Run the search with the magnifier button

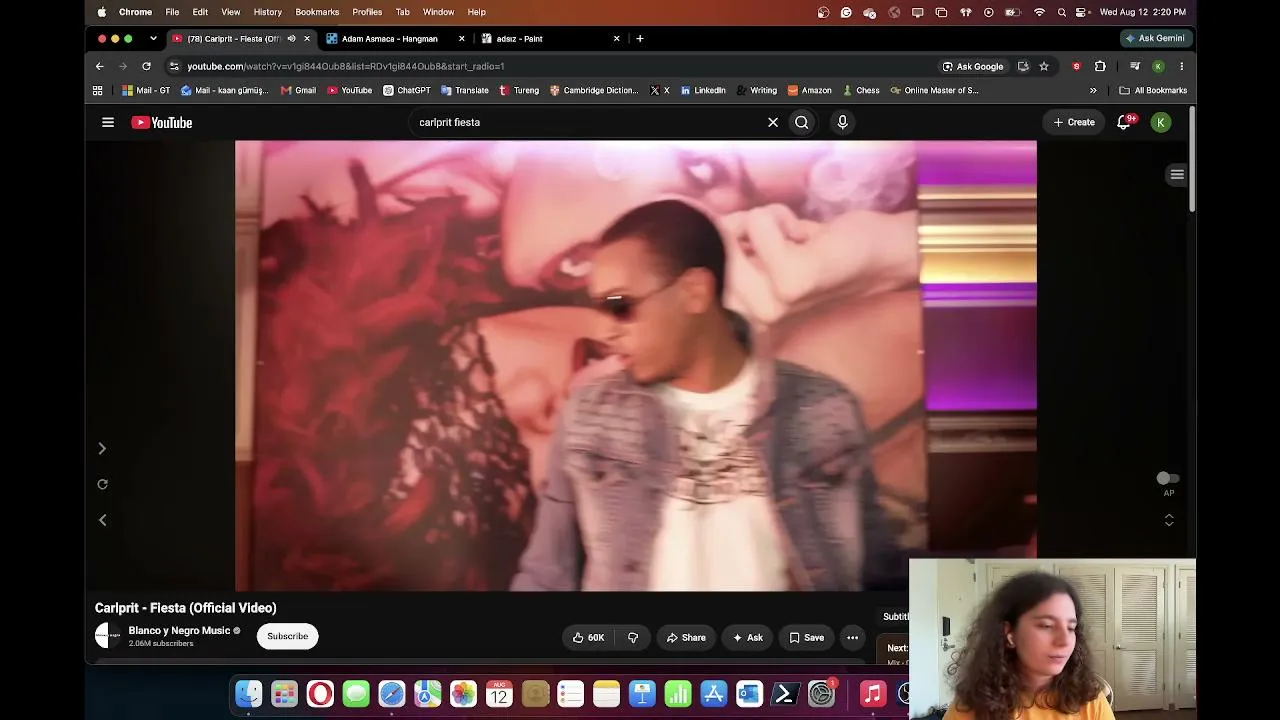pyautogui.click(x=802, y=122)
